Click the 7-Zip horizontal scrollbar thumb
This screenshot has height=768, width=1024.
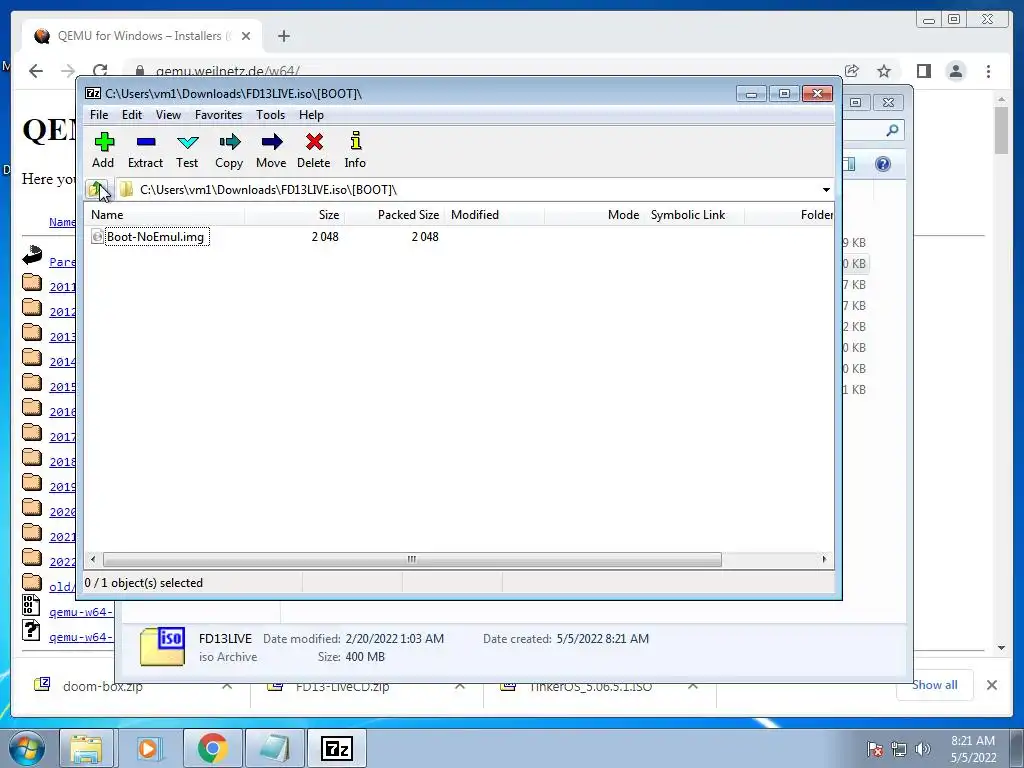point(412,560)
